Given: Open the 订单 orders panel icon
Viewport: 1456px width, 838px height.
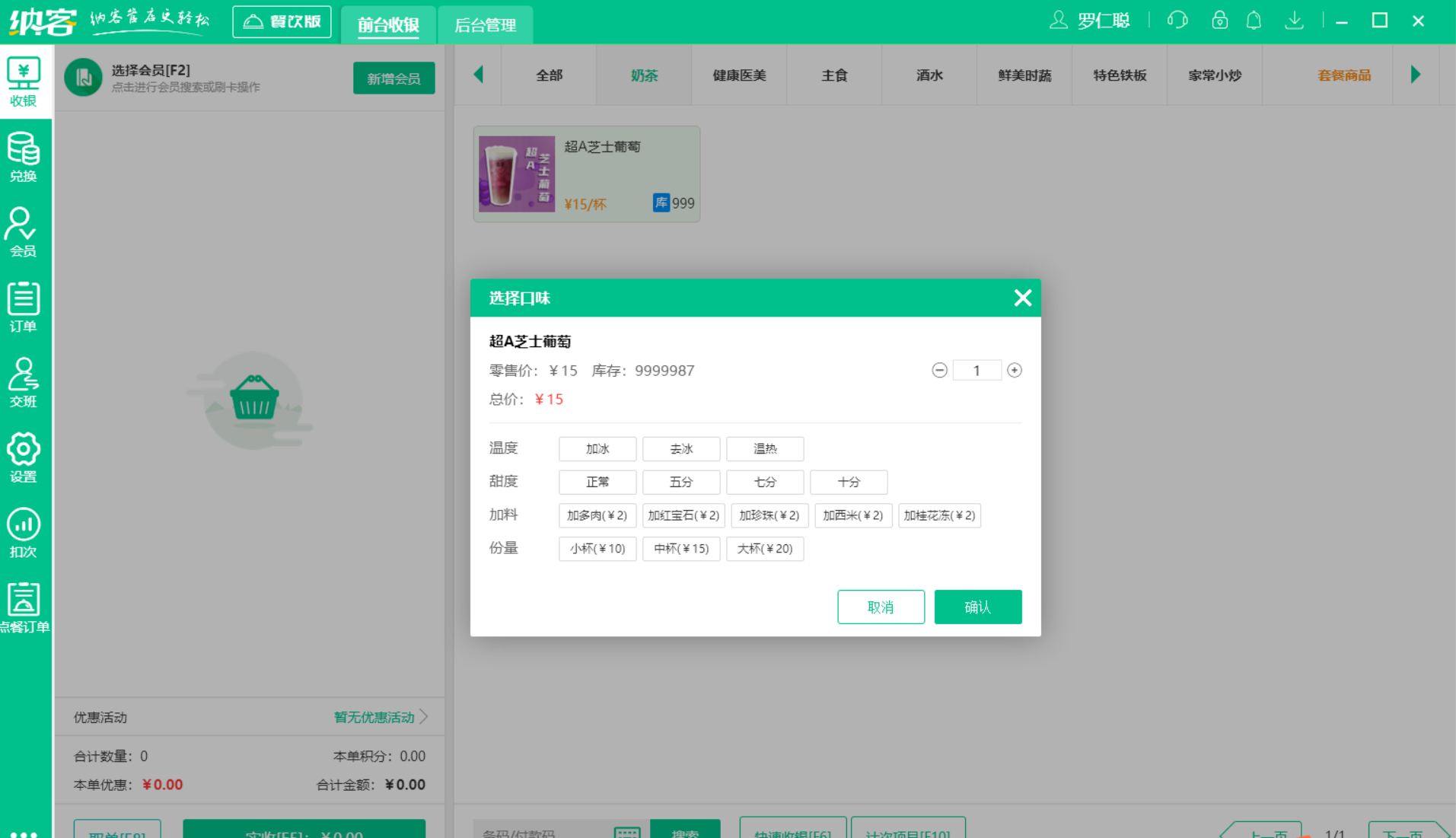Looking at the screenshot, I should pos(24,307).
